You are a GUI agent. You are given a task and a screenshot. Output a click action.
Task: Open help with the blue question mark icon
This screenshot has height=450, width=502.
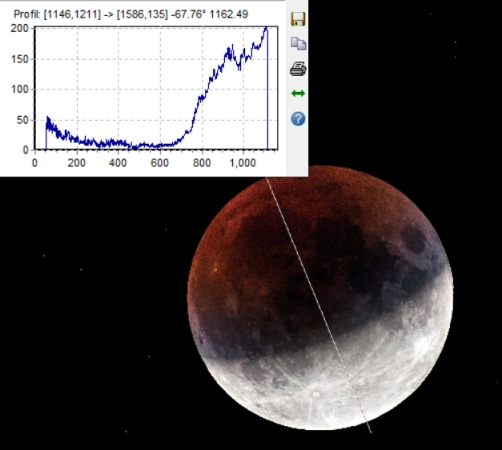(298, 119)
